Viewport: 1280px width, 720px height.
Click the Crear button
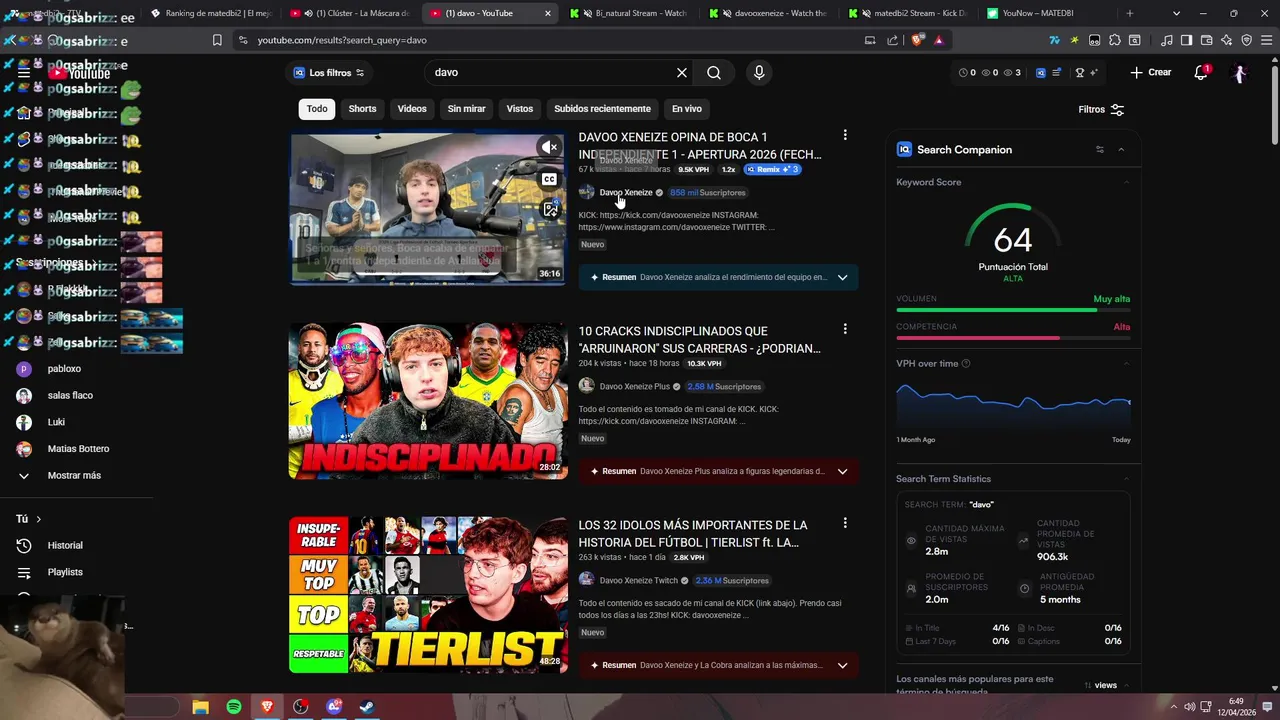(1151, 73)
